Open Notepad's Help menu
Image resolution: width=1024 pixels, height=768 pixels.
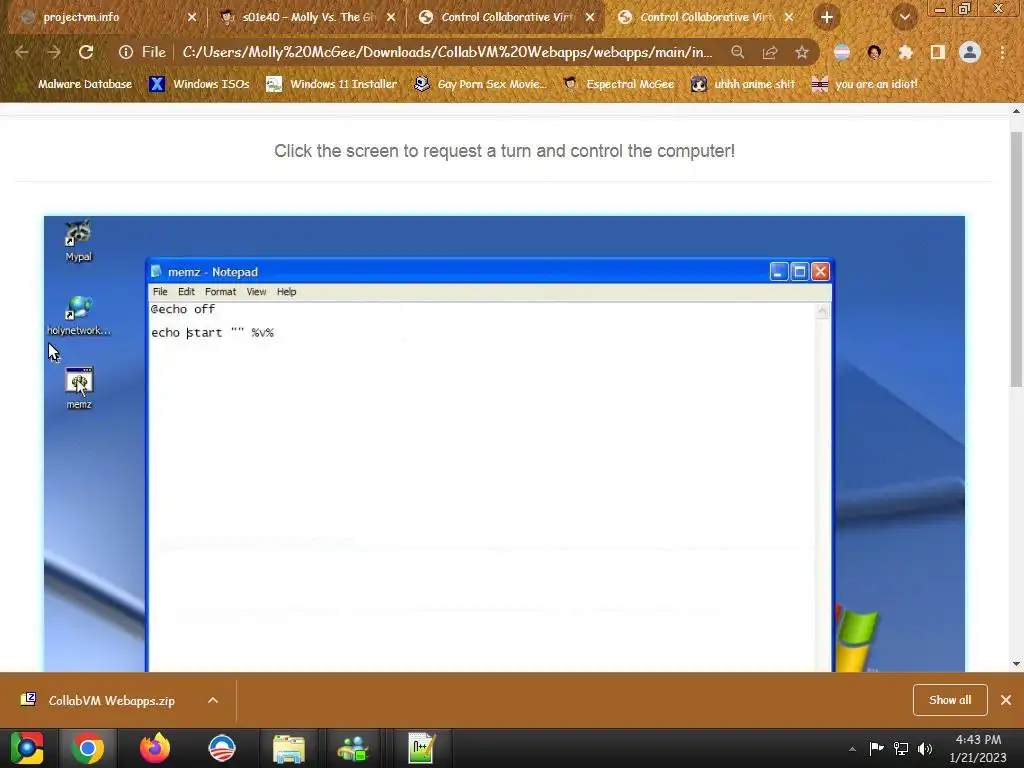[x=286, y=292]
